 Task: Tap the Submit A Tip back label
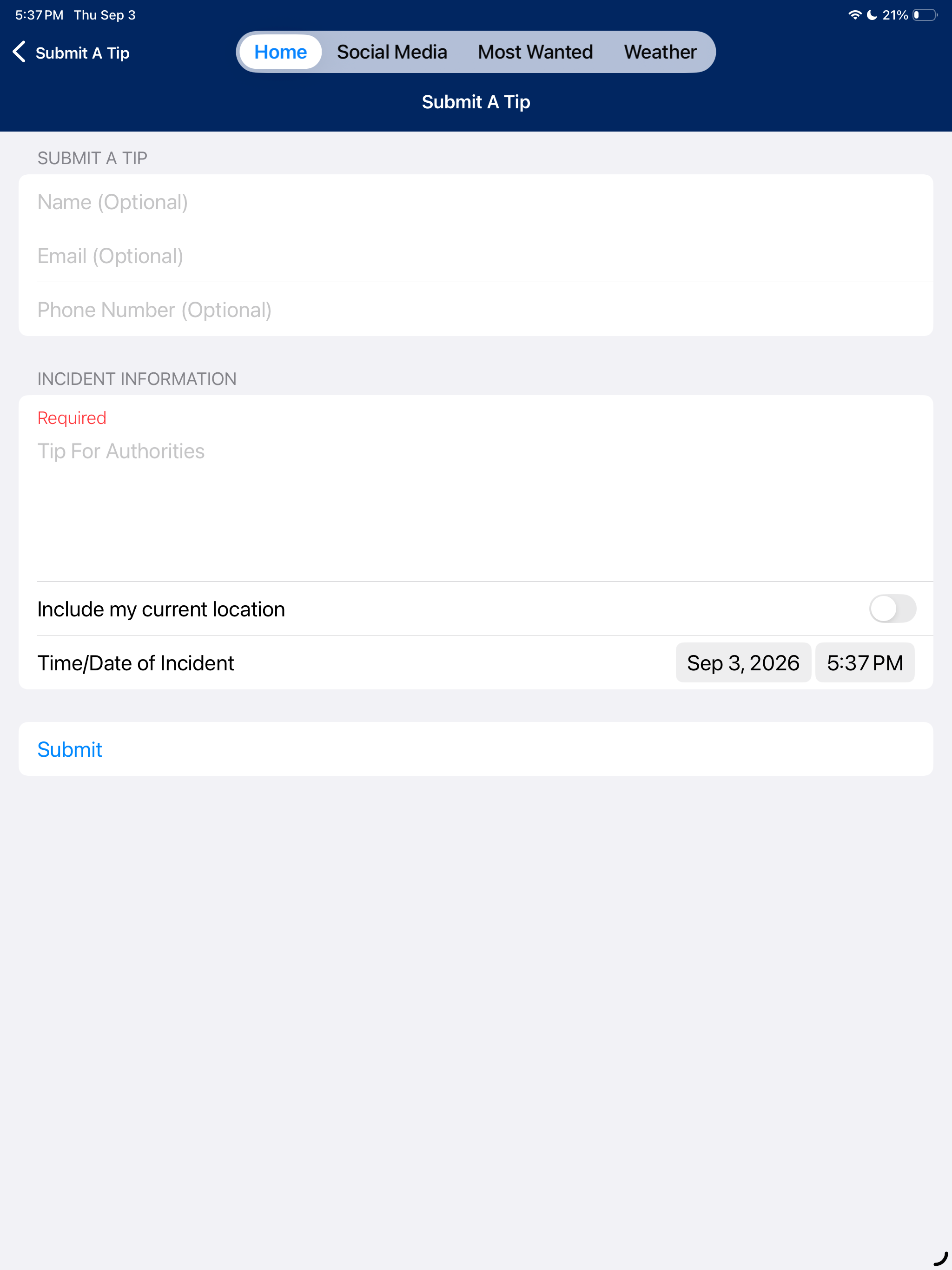coord(83,53)
